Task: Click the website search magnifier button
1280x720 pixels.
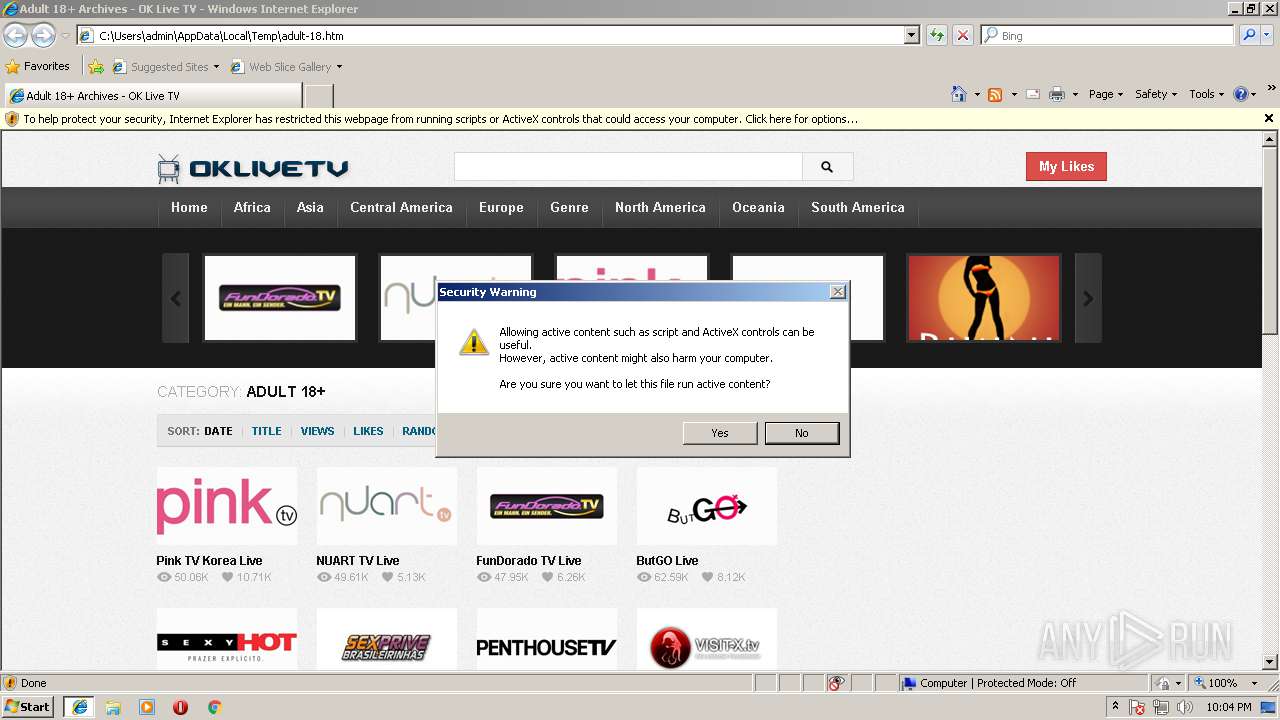Action: coord(827,167)
